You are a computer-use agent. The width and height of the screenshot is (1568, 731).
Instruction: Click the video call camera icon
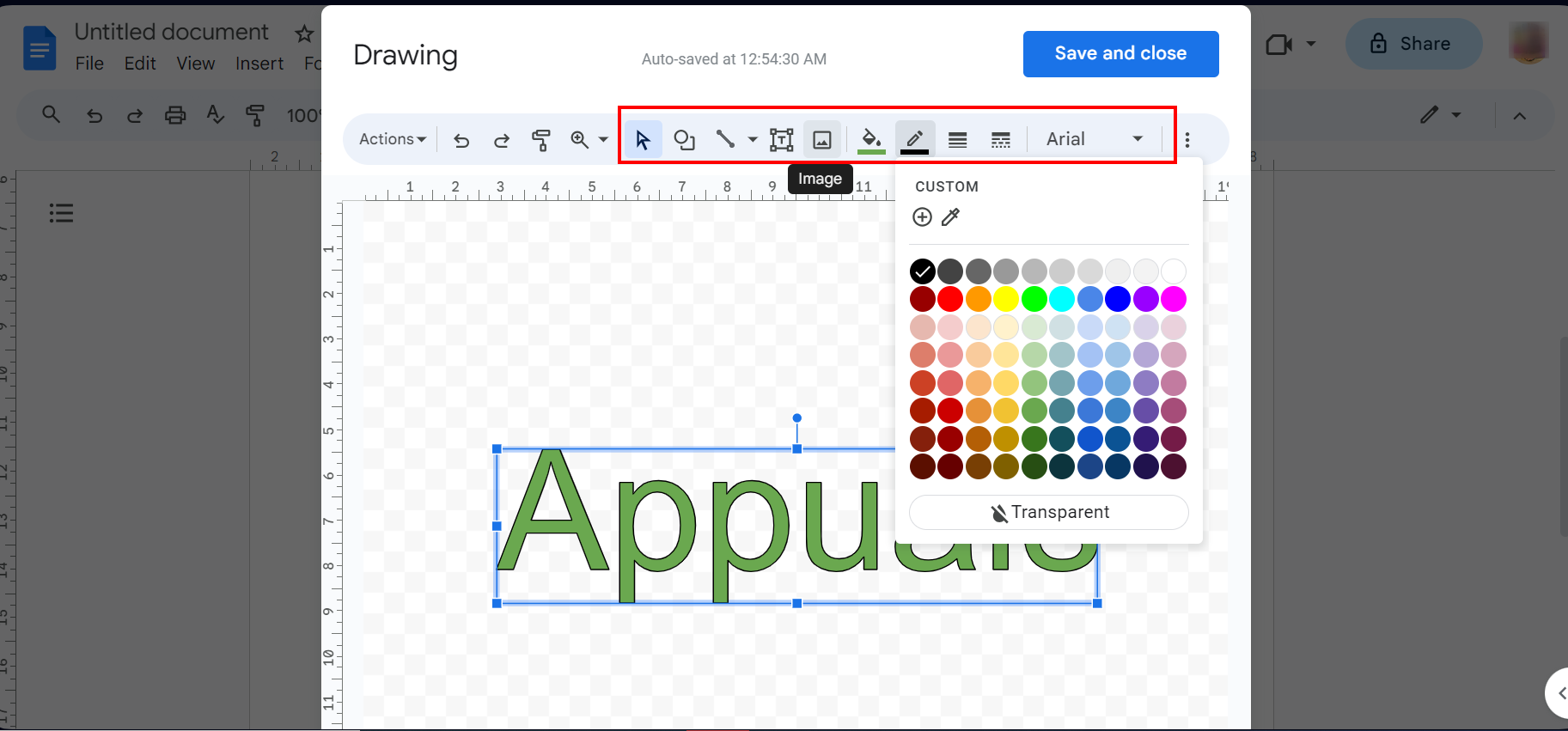tap(1279, 44)
